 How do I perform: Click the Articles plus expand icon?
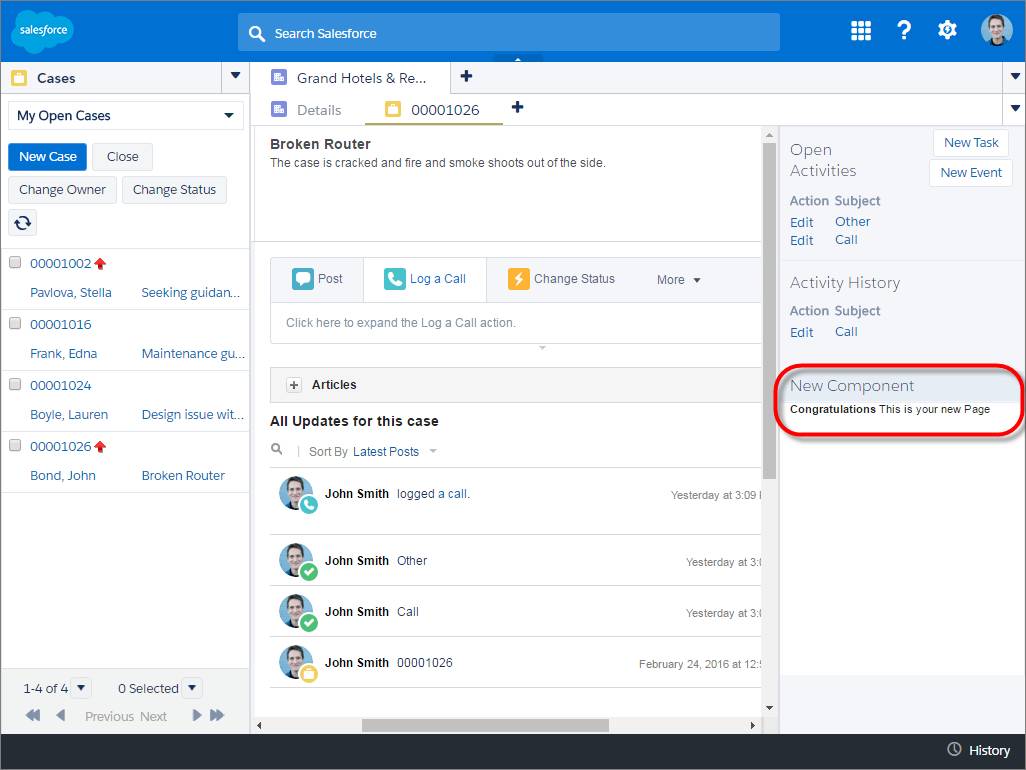(294, 385)
